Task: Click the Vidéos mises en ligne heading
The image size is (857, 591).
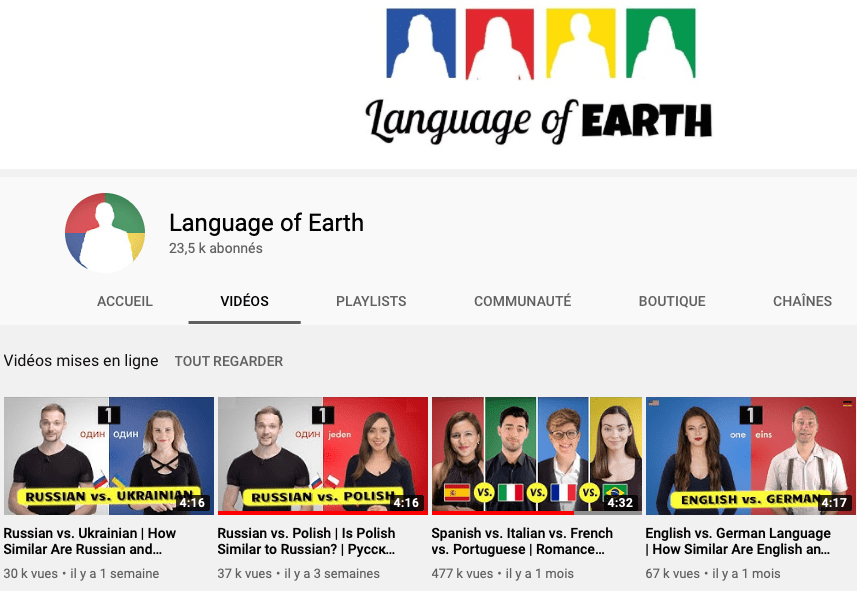Action: coord(81,361)
